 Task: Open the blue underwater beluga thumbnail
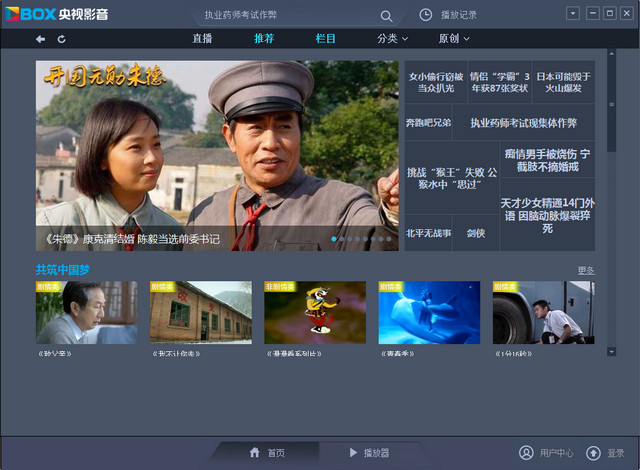429,313
